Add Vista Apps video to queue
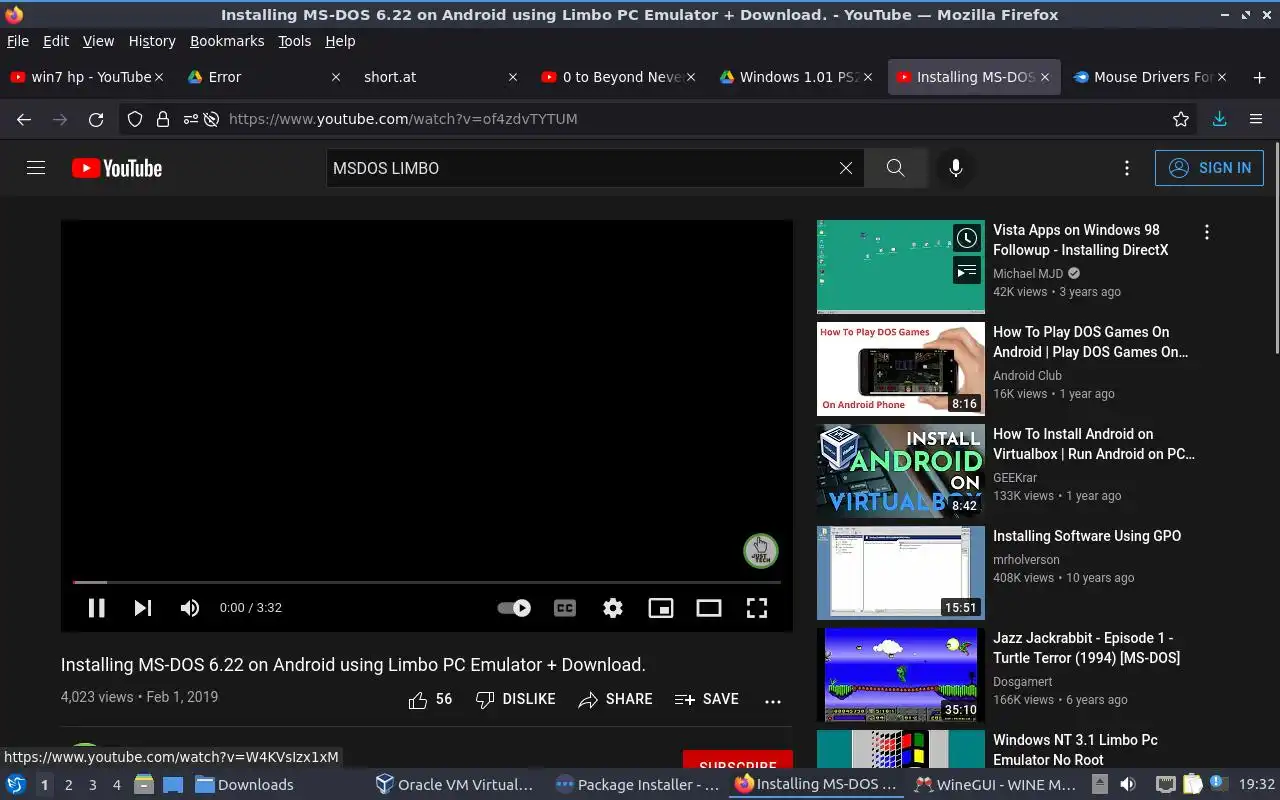The image size is (1280, 800). (966, 271)
